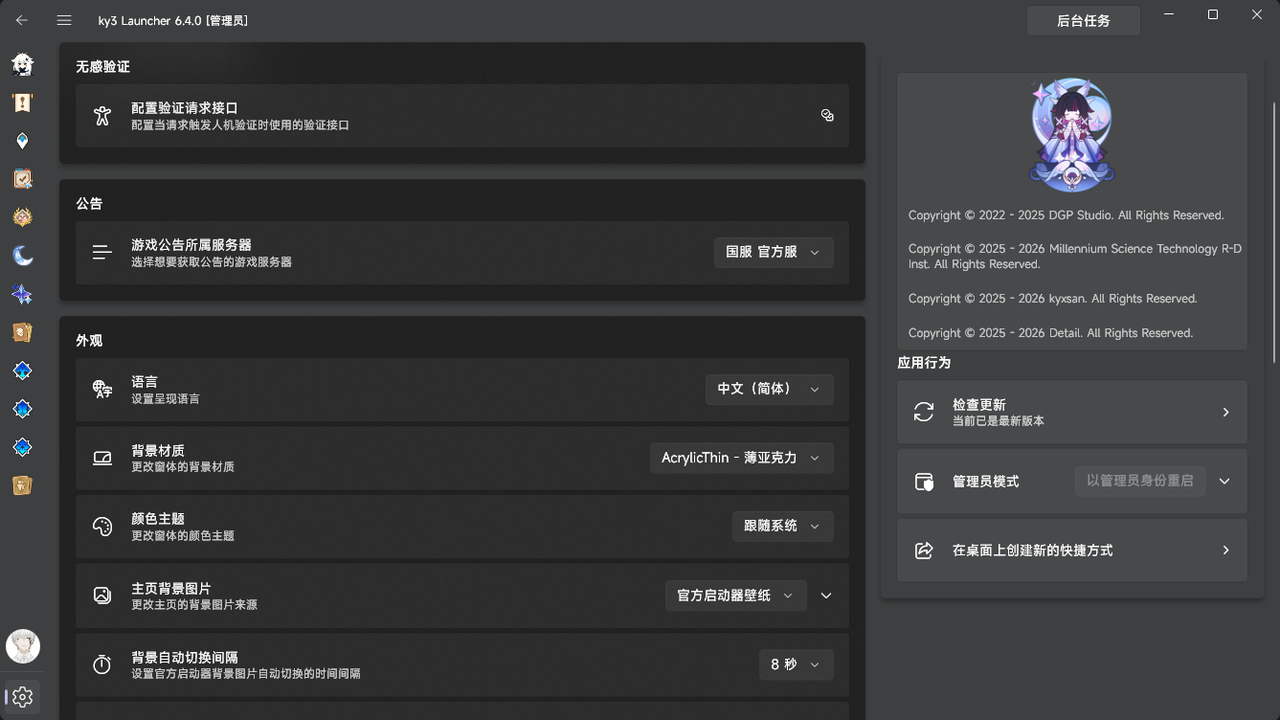Open the topmost game avatar icon in the sidebar

tap(22, 65)
